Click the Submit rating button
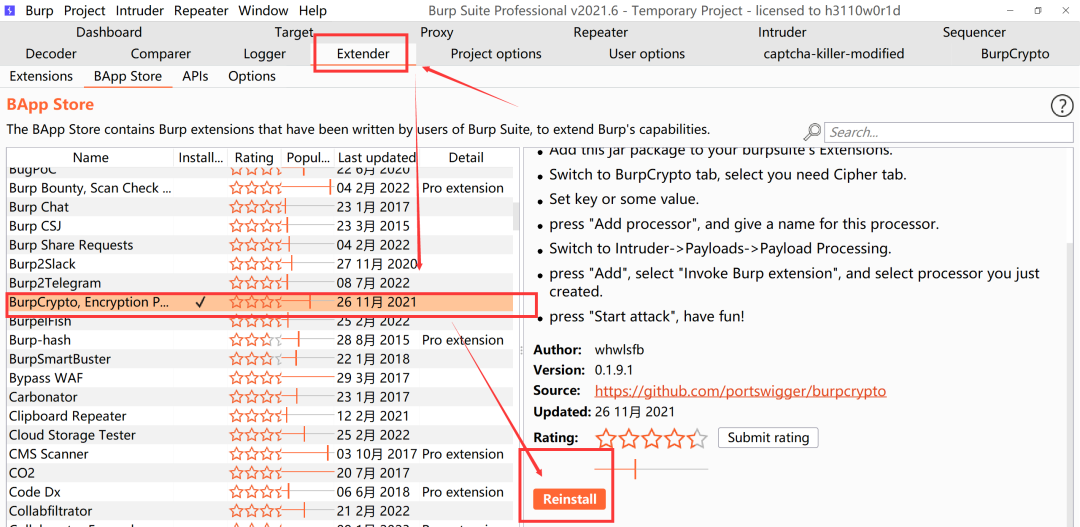The image size is (1080, 527). [x=768, y=438]
